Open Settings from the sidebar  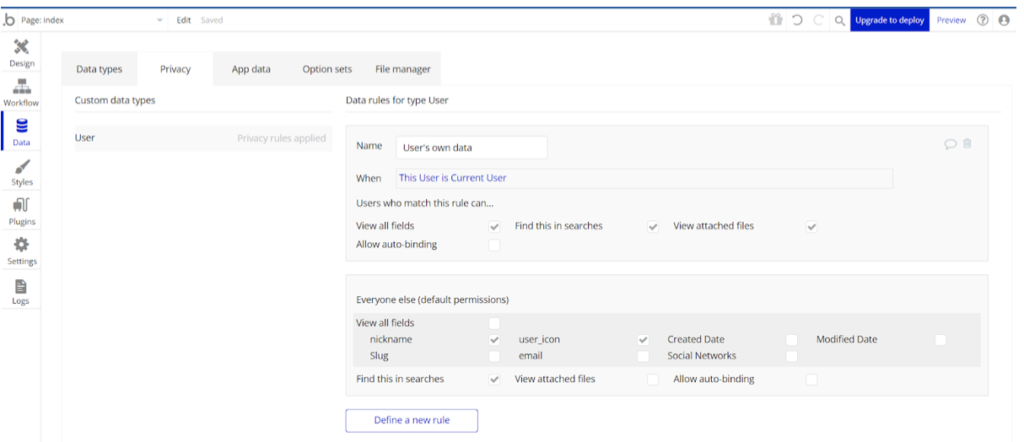(x=21, y=250)
